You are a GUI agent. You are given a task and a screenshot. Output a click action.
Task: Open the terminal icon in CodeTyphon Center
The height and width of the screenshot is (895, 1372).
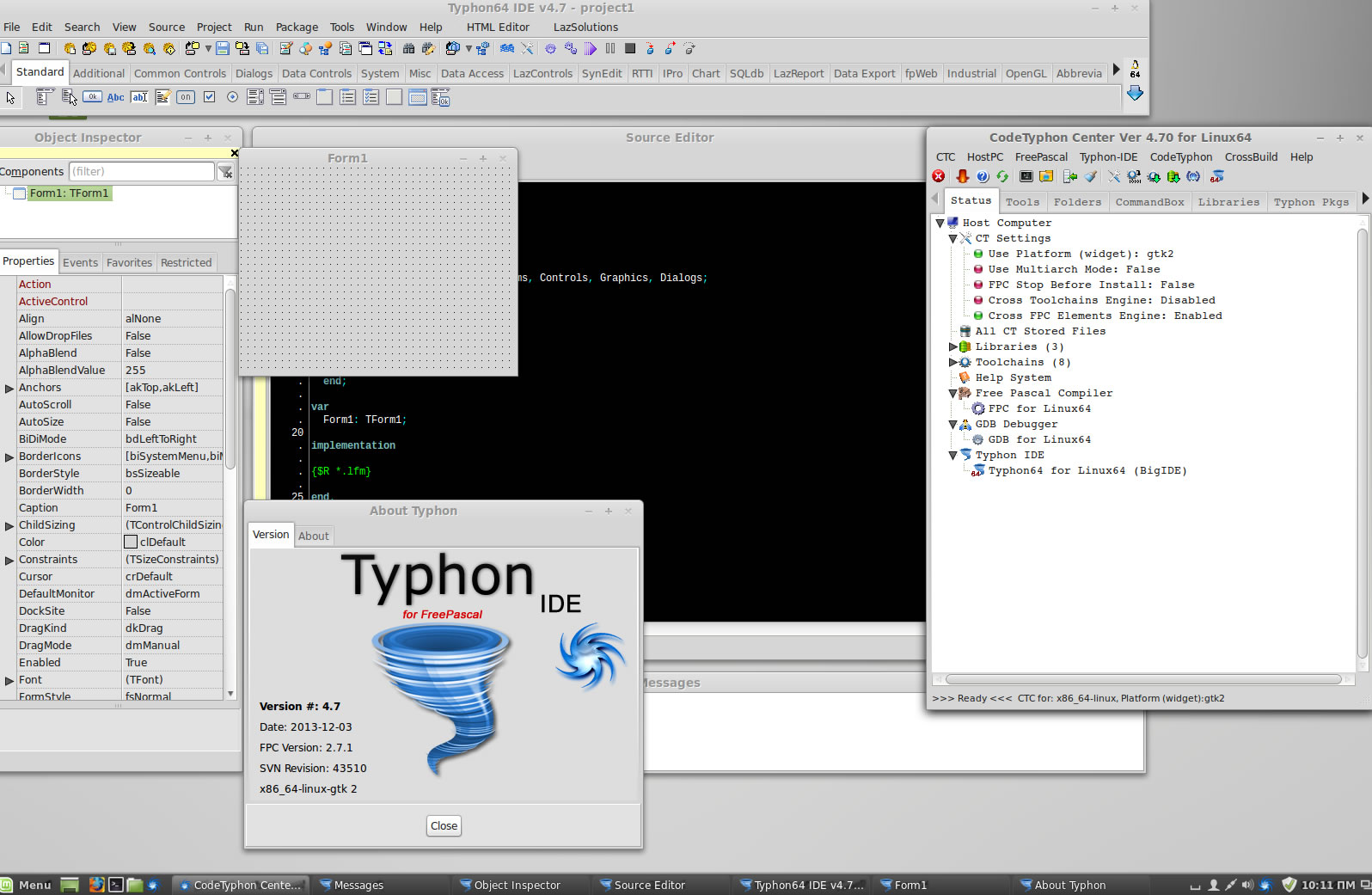(x=1026, y=177)
